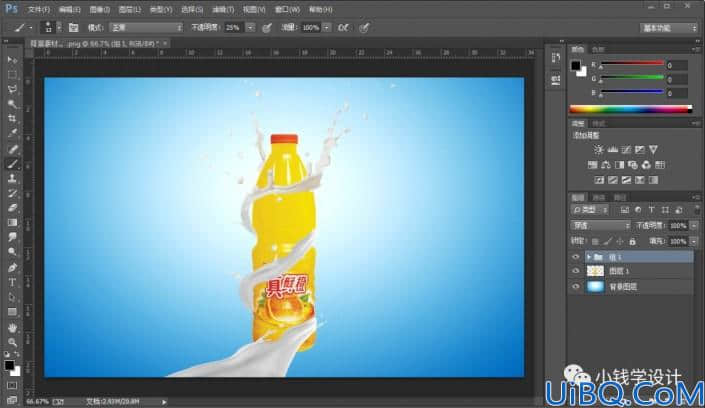Viewport: 705px width, 408px height.
Task: Open the 文件(F) menu
Action: 39,9
